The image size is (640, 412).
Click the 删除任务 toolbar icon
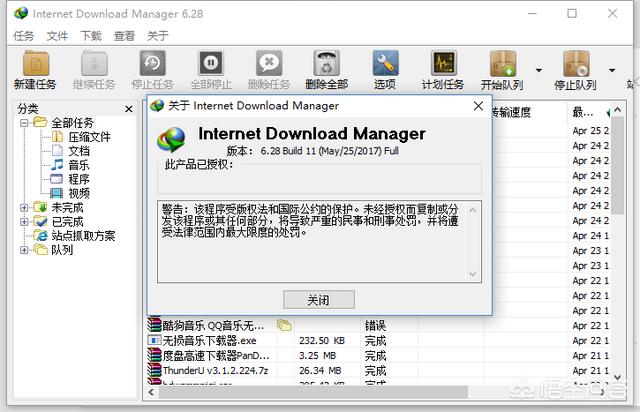tap(269, 63)
